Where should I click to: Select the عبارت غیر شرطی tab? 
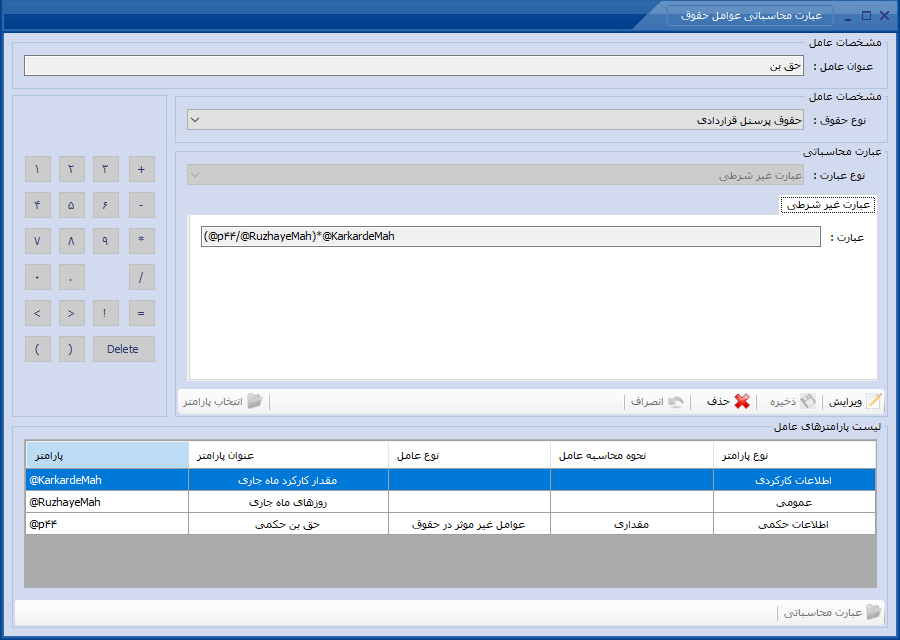[827, 205]
